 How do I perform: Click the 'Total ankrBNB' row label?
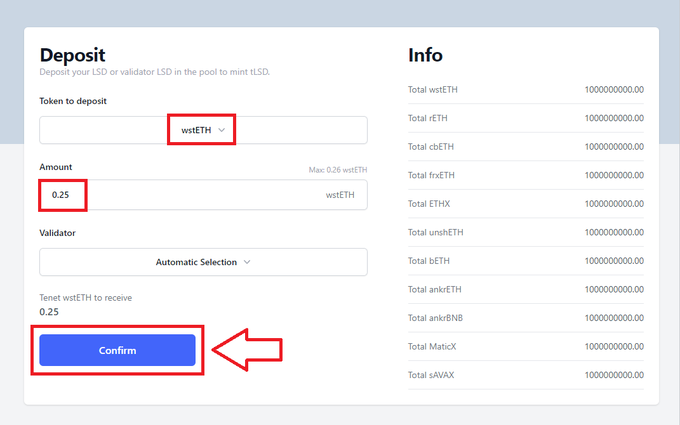pyautogui.click(x=435, y=318)
